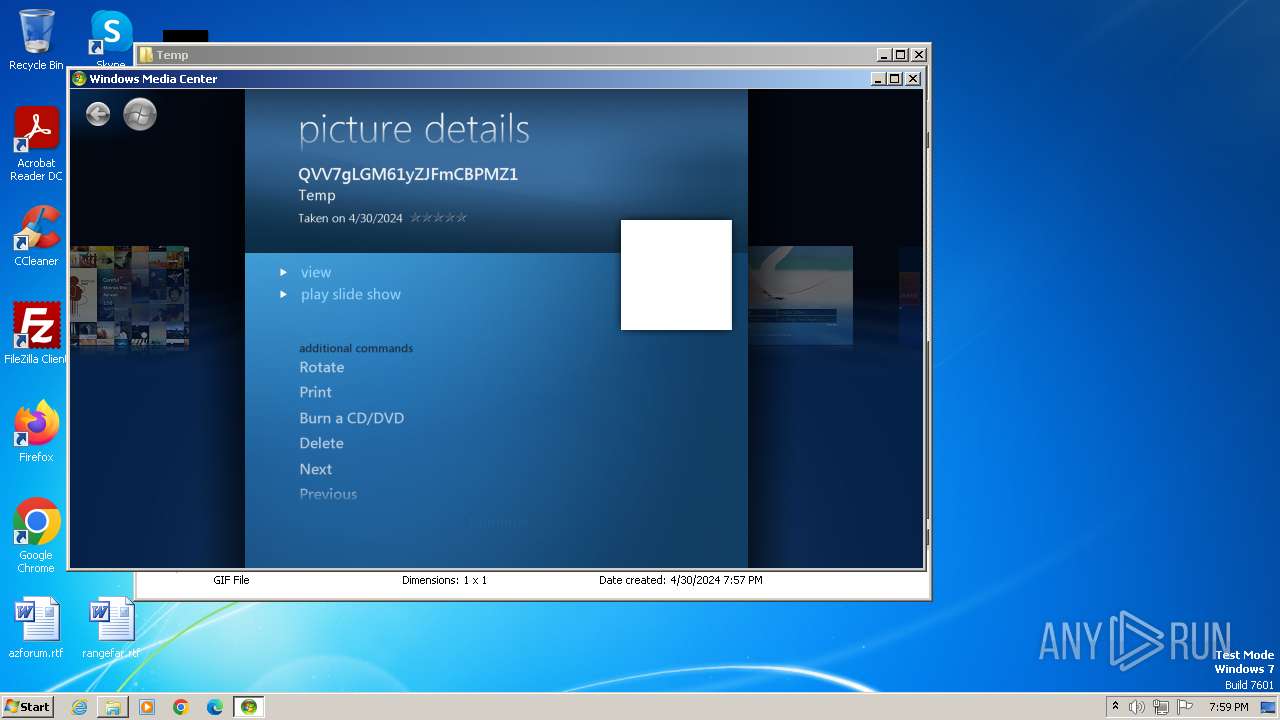The width and height of the screenshot is (1280, 720).
Task: Open Microsoft Edge from taskbar
Action: [215, 707]
